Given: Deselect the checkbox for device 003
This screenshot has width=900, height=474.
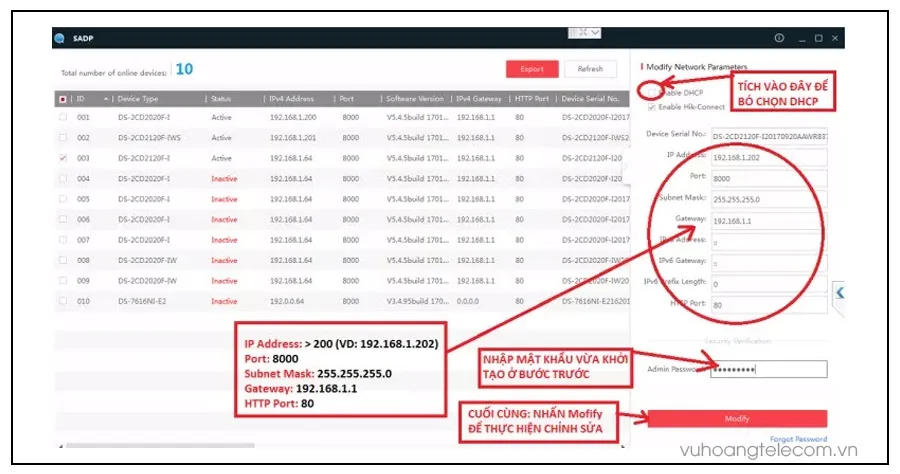Looking at the screenshot, I should 64,158.
